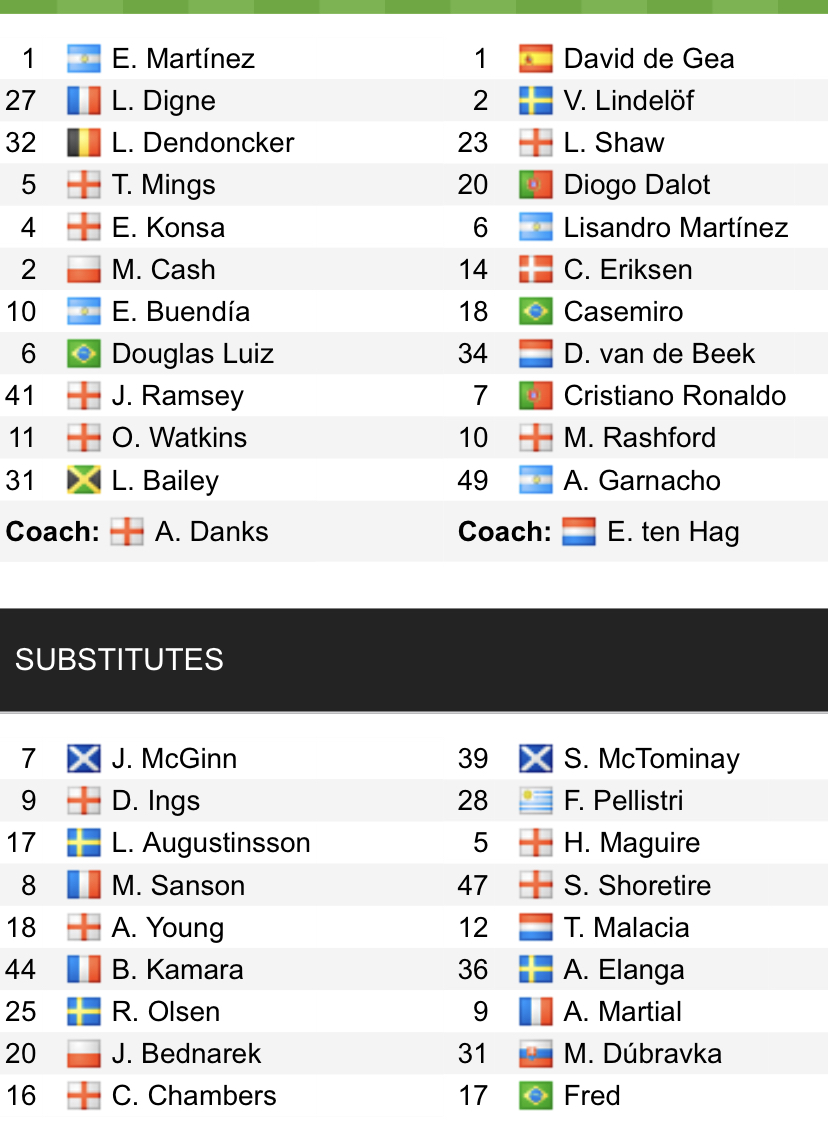Click the Spain flag beside David de Gea
The height and width of the screenshot is (1139, 828).
[536, 59]
